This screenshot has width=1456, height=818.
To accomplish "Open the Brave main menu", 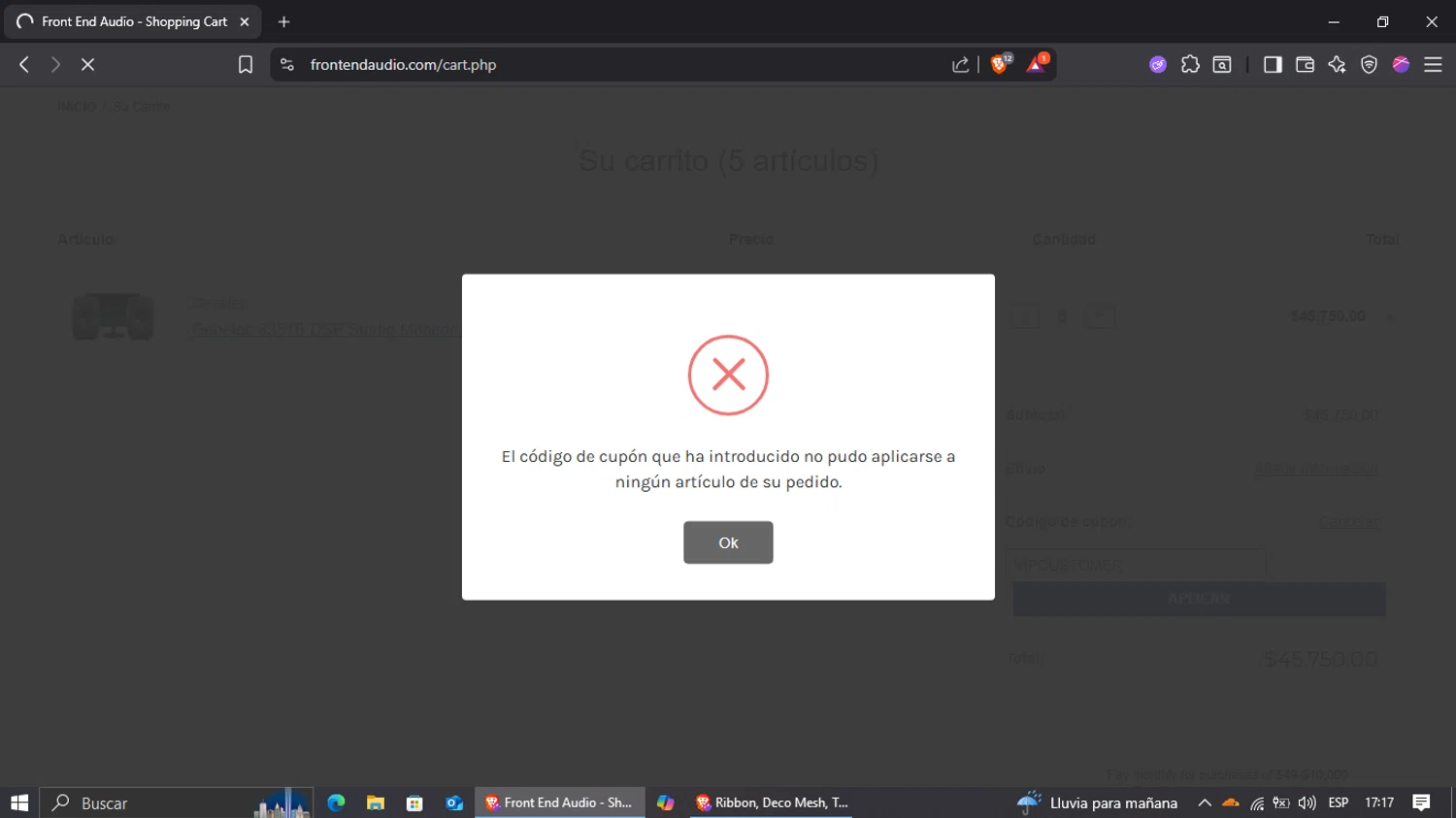I will [x=1433, y=64].
